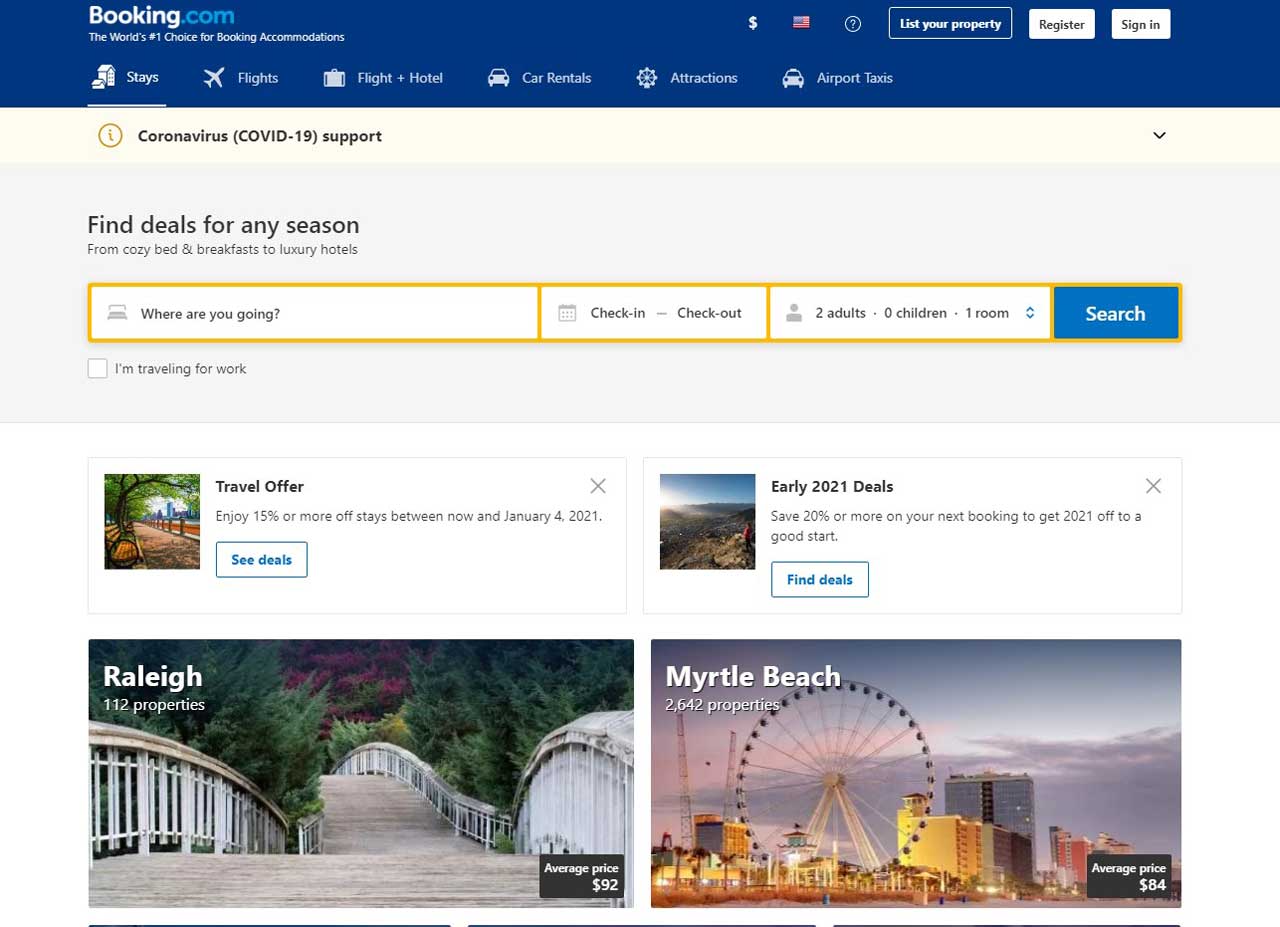This screenshot has width=1280, height=927.
Task: Open the Travel Offer park thumbnail
Action: 152,521
